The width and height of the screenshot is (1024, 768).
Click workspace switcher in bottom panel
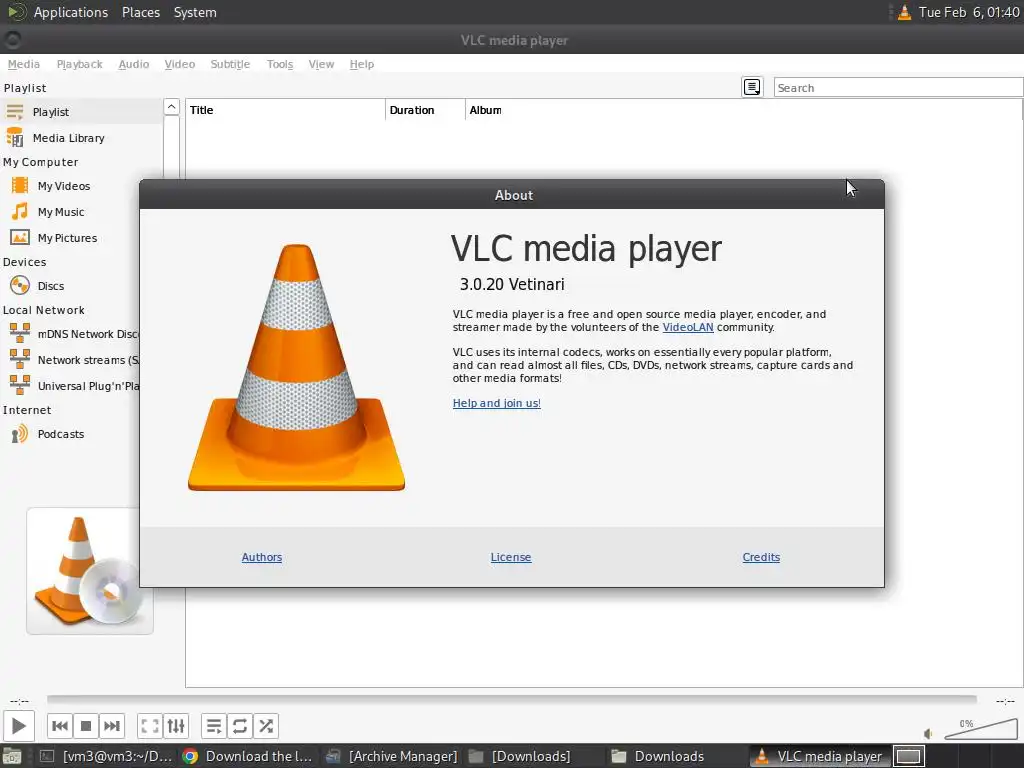pyautogui.click(x=908, y=756)
